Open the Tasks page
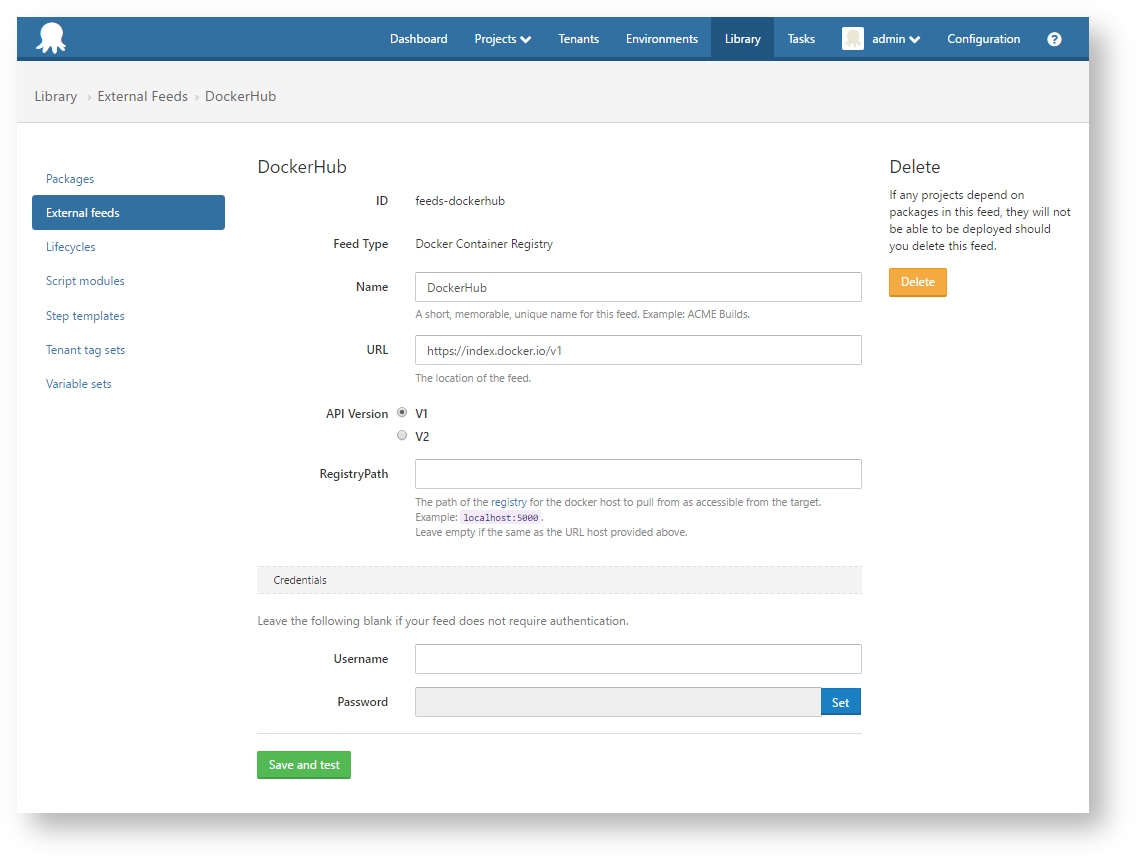1137x861 pixels. pos(800,38)
